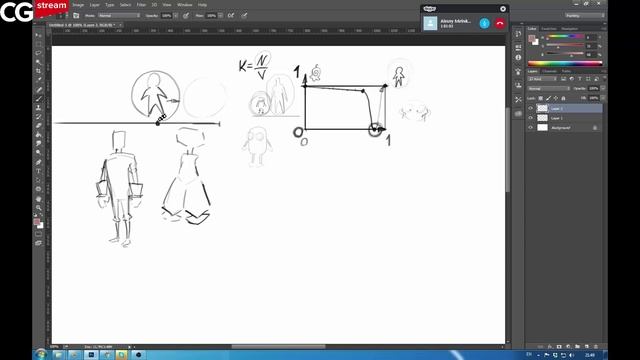Select the Crop tool
The image size is (640, 360).
38,71
